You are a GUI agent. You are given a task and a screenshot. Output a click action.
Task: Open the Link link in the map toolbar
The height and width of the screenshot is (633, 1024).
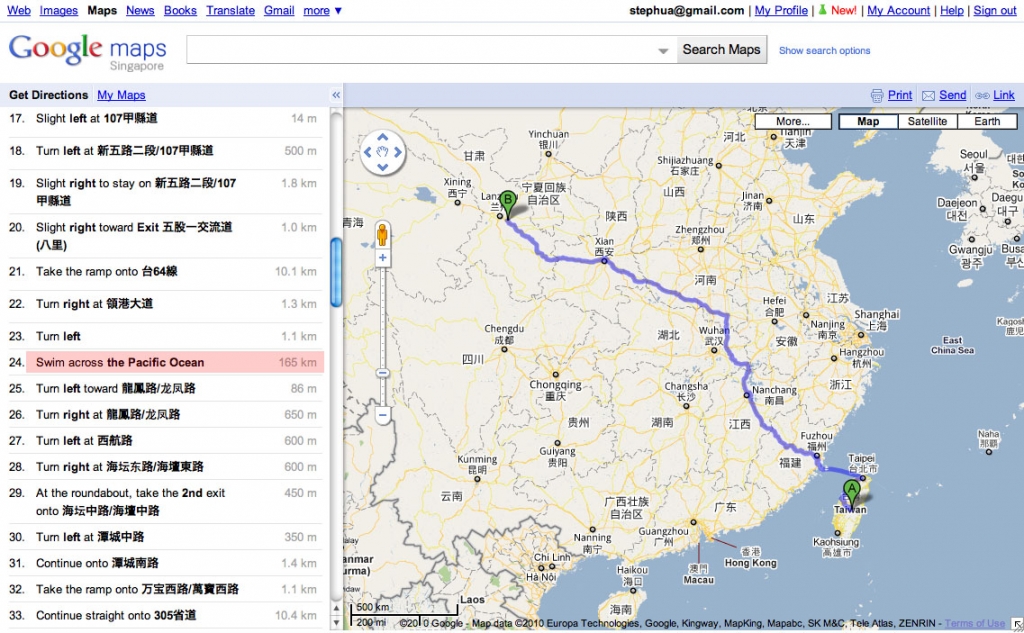(1004, 95)
